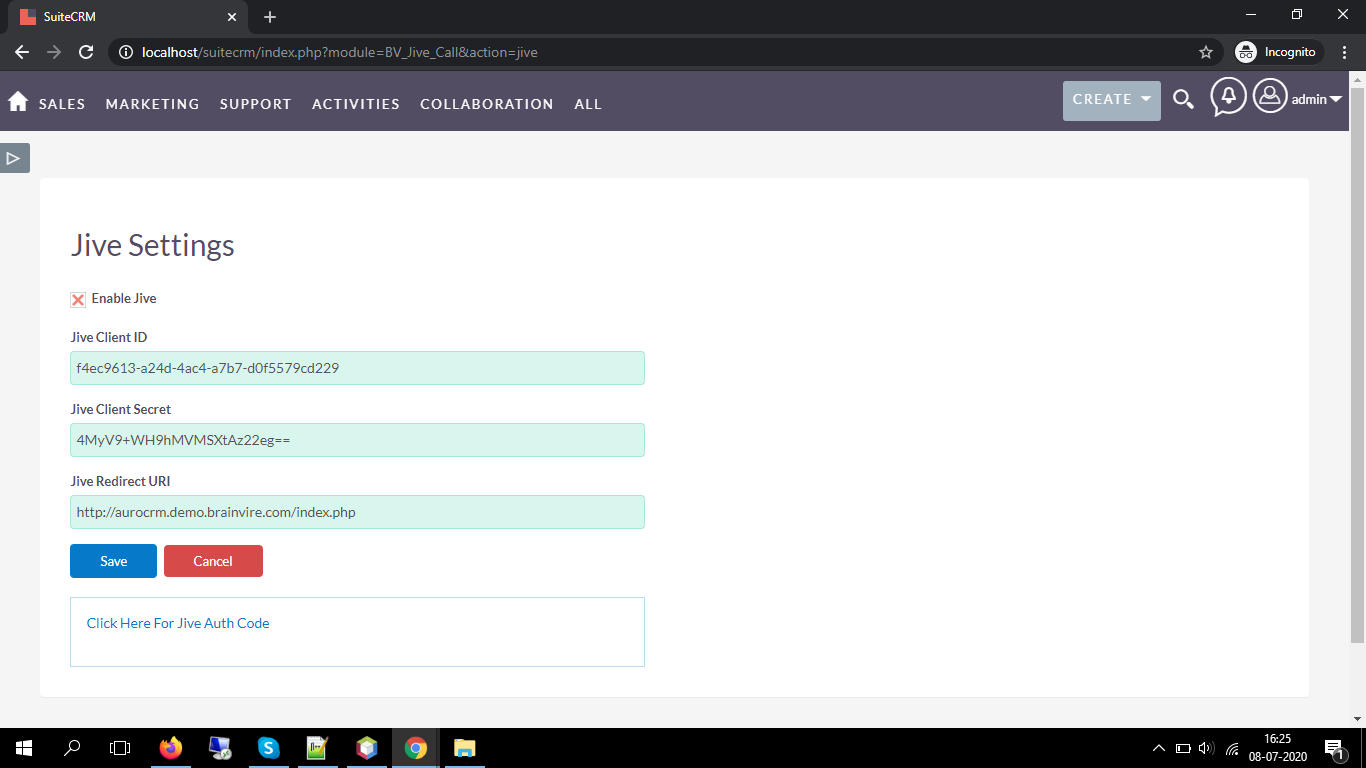View site information icon in address bar

click(126, 52)
